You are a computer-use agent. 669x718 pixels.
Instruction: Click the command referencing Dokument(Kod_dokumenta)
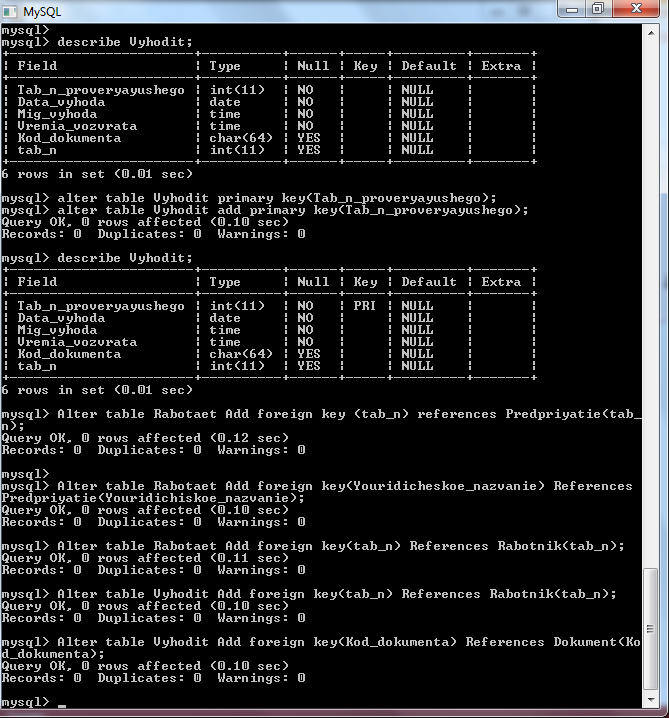[x=321, y=648]
